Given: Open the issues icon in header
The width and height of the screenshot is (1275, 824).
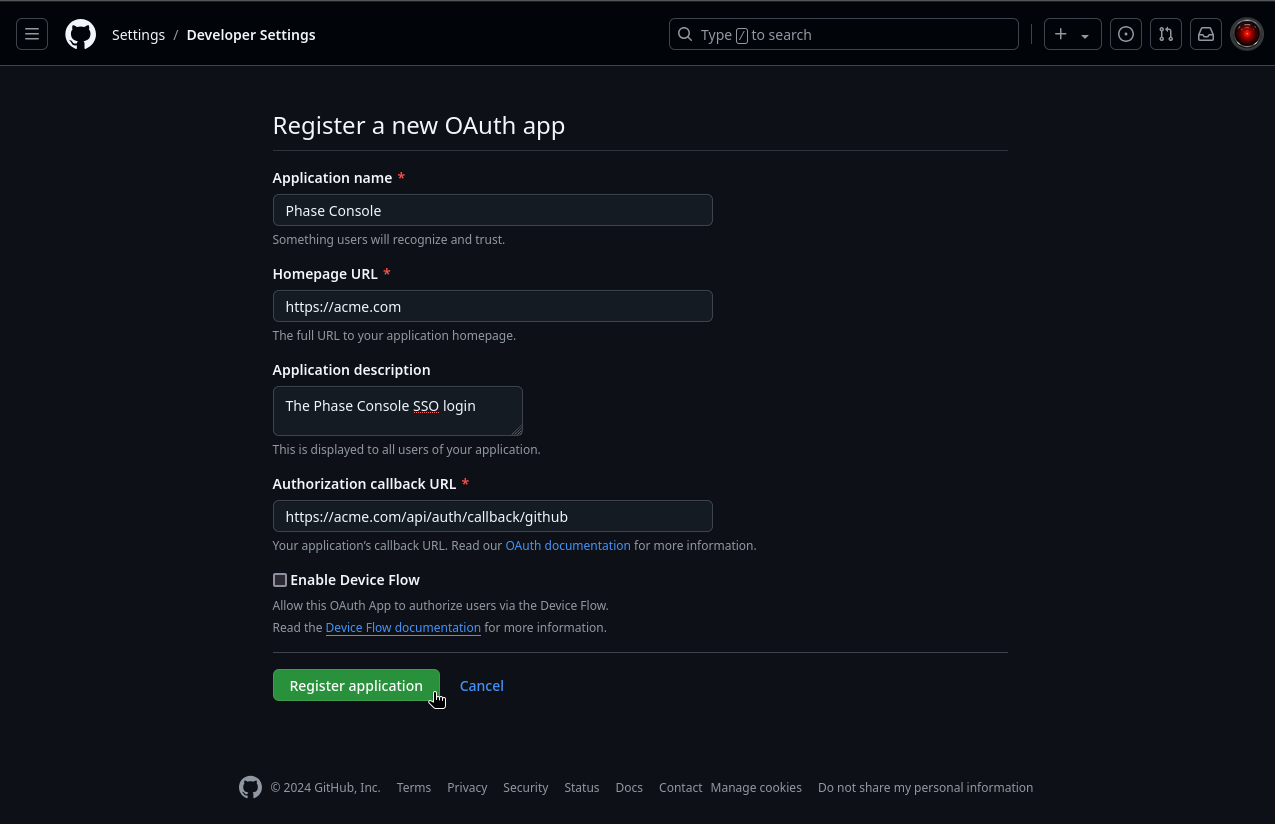Looking at the screenshot, I should (x=1126, y=34).
